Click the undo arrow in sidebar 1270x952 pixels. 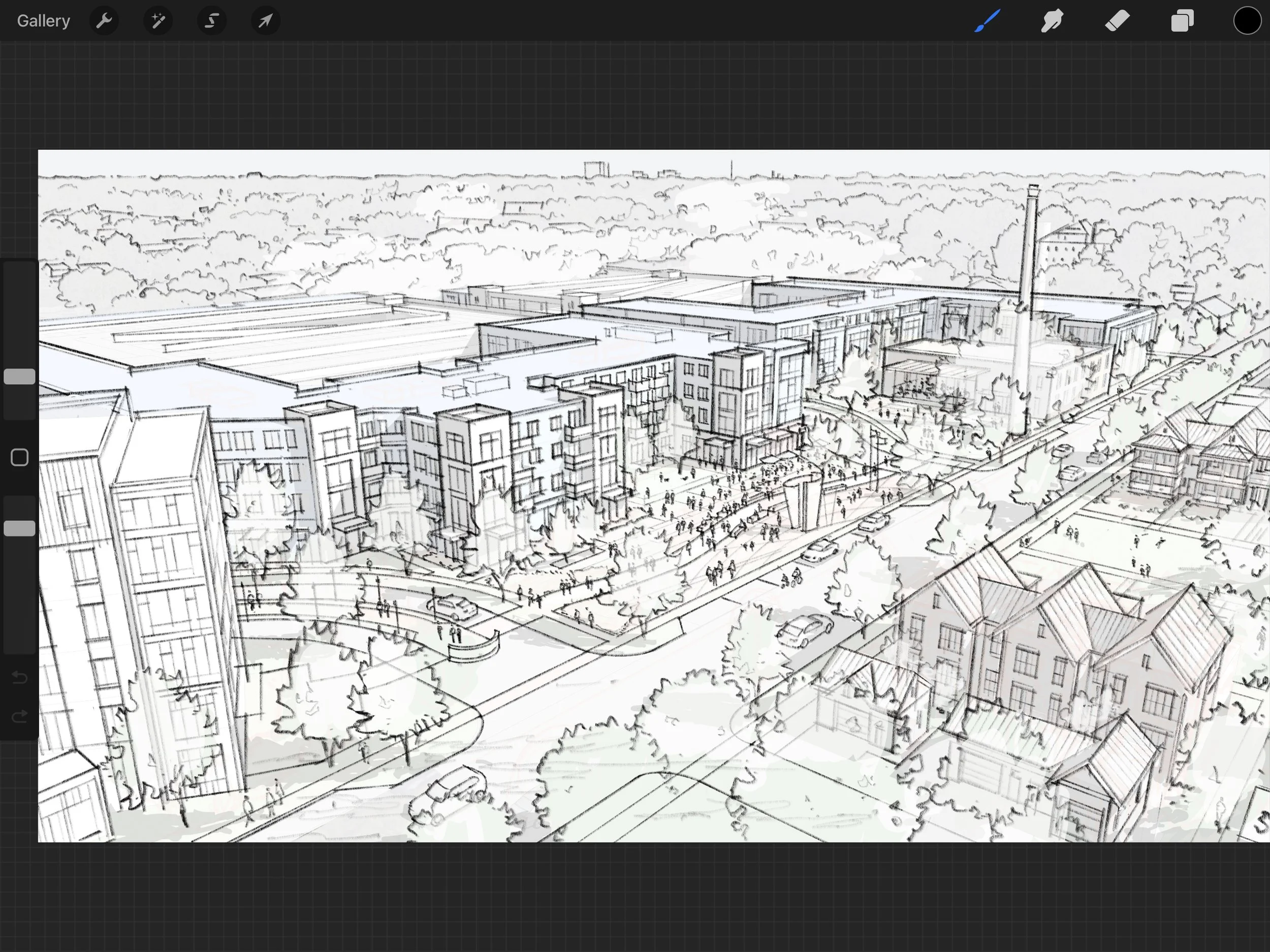coord(19,678)
